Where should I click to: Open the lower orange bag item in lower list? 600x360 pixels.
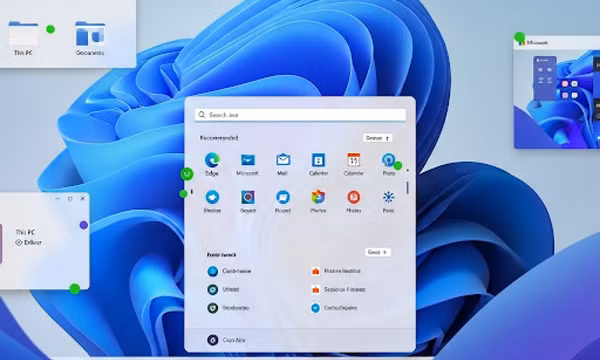(x=316, y=290)
